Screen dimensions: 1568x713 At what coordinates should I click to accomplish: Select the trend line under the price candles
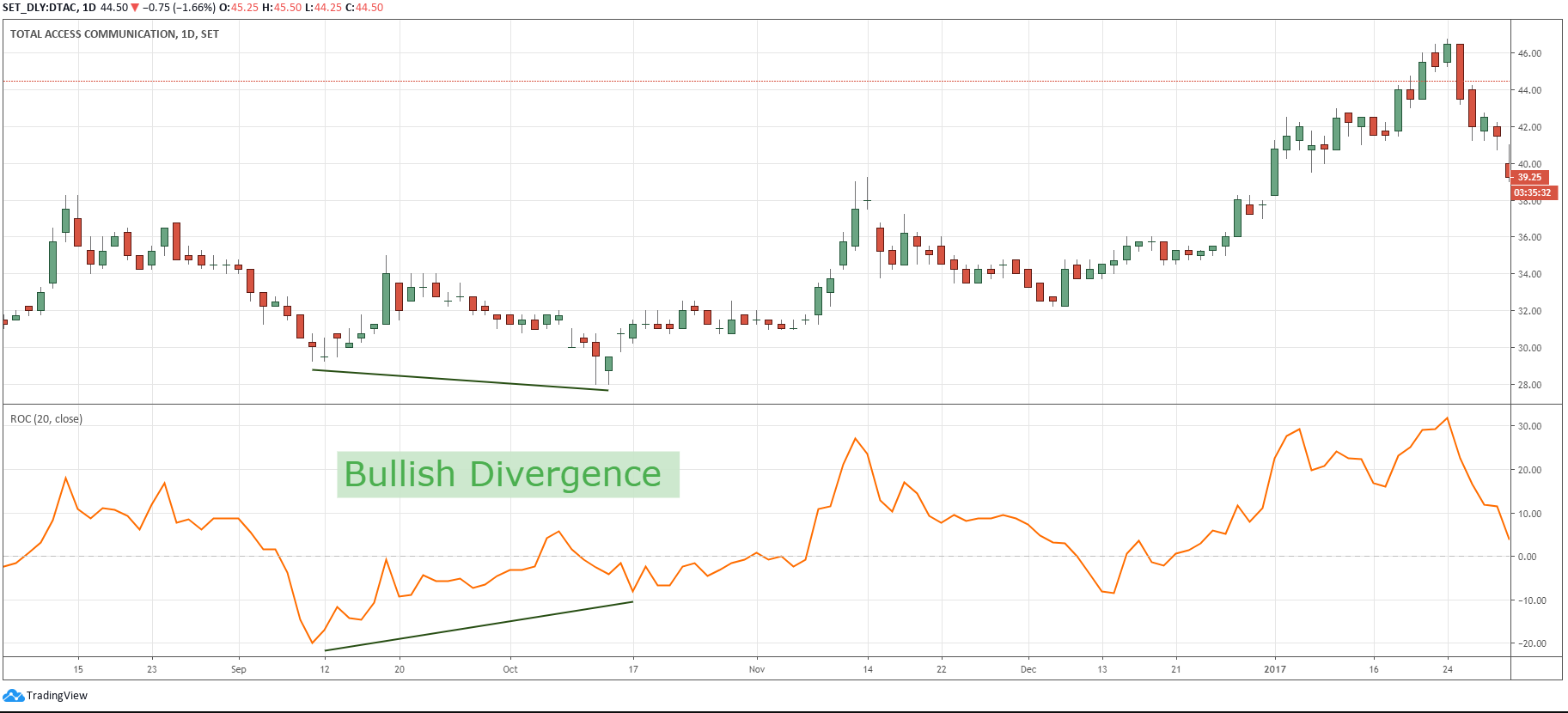click(x=461, y=381)
